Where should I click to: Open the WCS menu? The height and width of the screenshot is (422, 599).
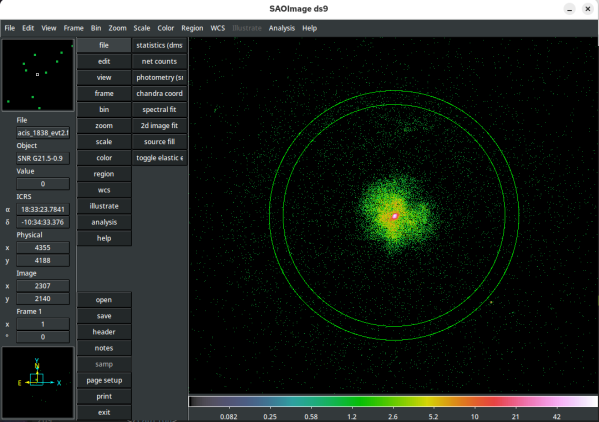(x=218, y=28)
